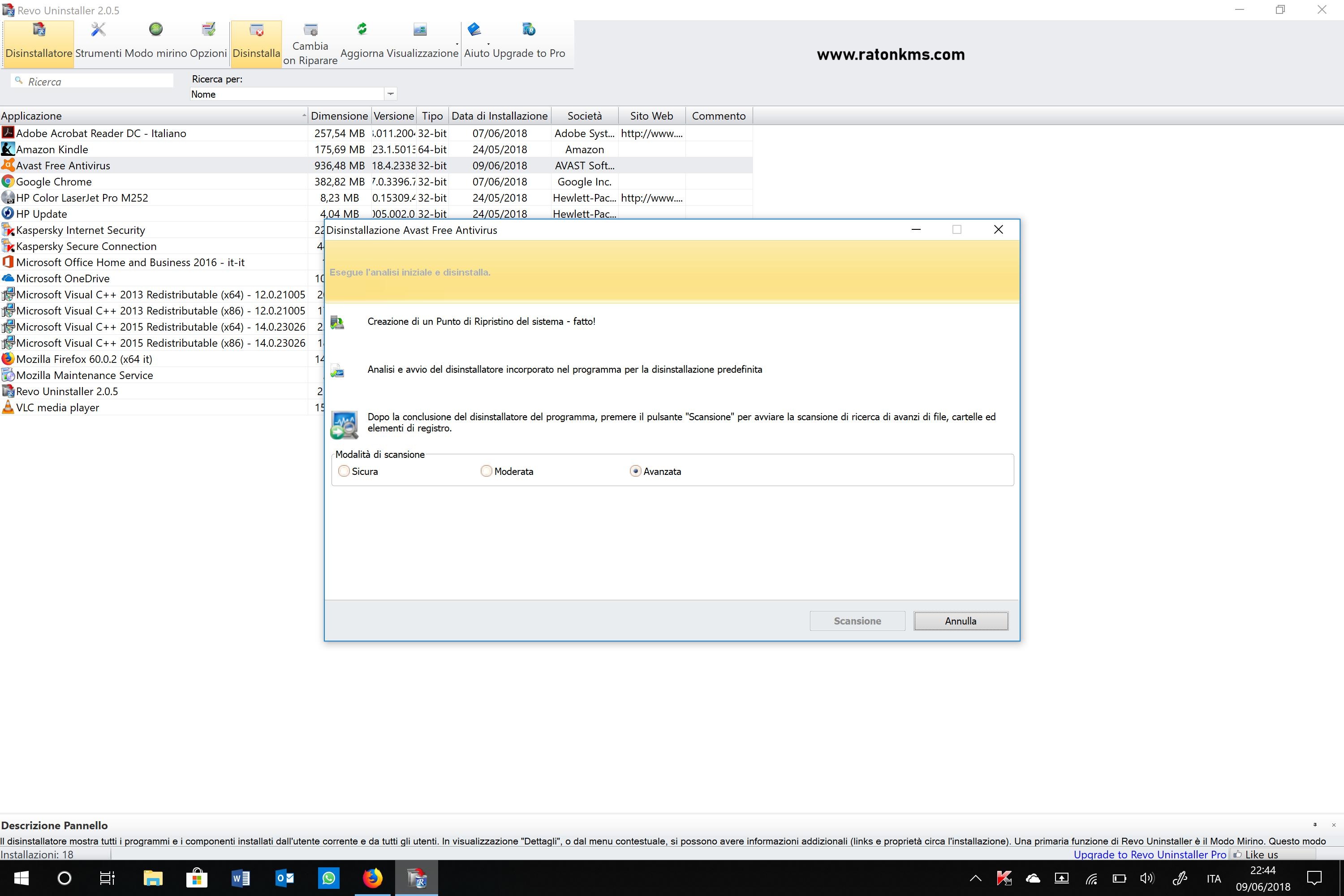The width and height of the screenshot is (1344, 896).
Task: Open Task View in taskbar
Action: pos(108,878)
